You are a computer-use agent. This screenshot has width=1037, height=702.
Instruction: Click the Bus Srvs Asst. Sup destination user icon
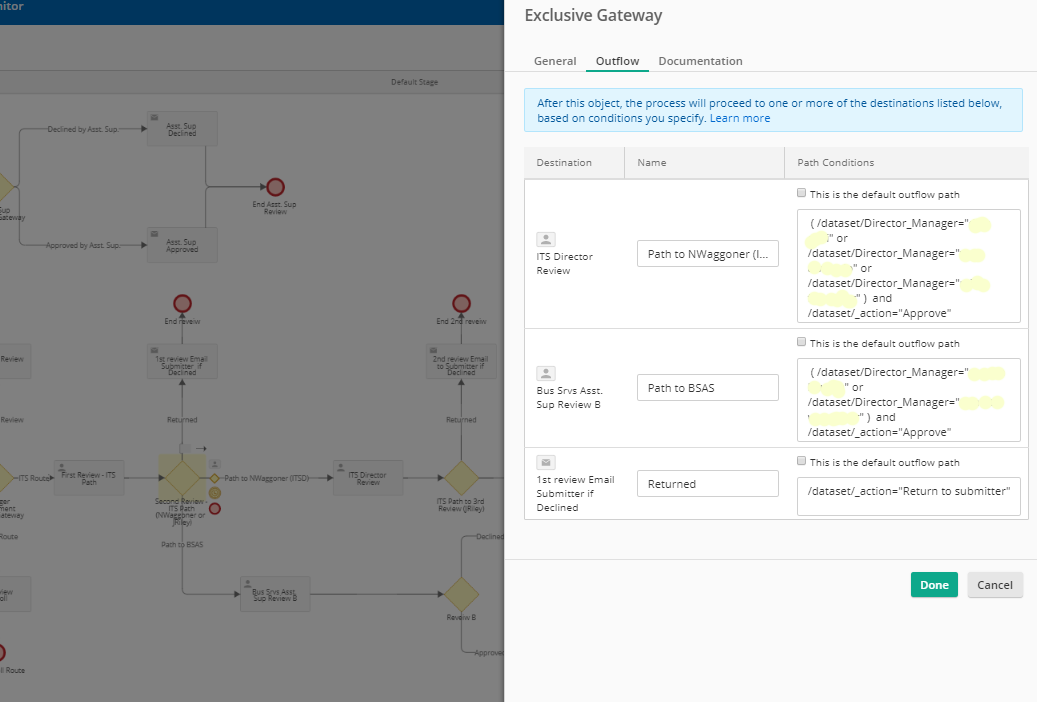tap(546, 373)
